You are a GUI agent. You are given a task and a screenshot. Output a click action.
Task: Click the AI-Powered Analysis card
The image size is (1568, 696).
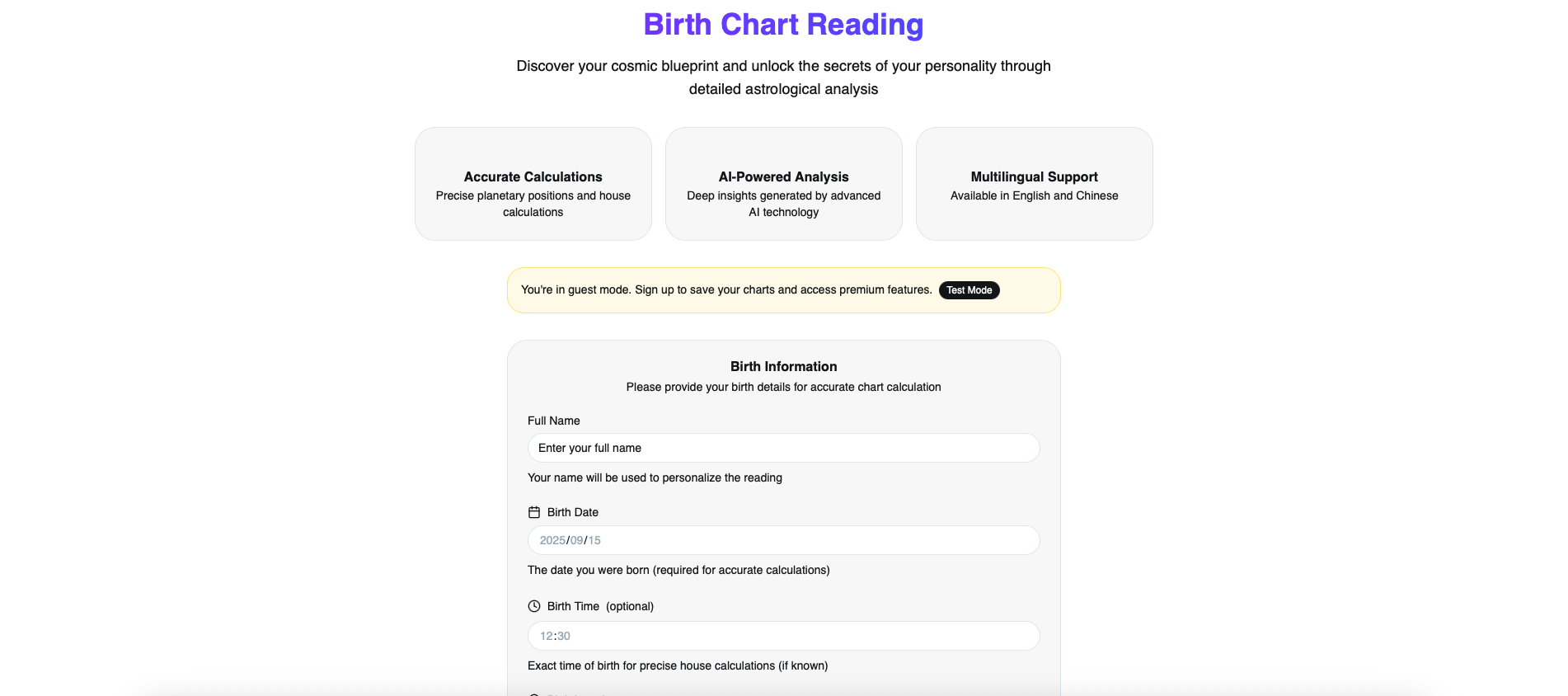click(783, 184)
